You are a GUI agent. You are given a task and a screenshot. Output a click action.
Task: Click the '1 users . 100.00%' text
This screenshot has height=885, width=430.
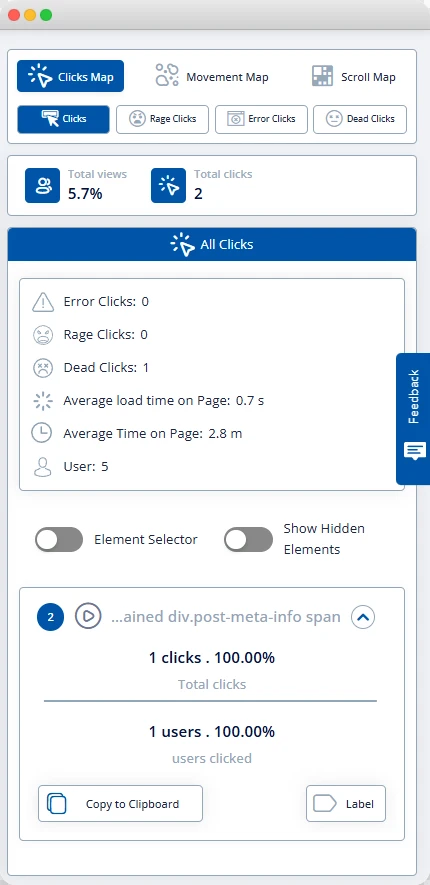(x=212, y=732)
